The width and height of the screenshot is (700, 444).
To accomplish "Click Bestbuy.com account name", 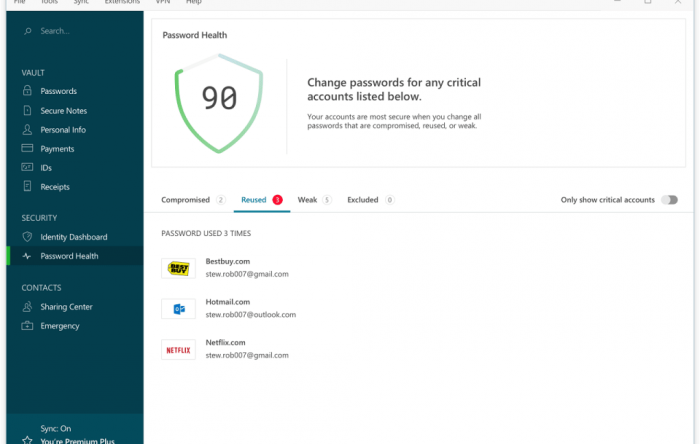I will click(228, 261).
